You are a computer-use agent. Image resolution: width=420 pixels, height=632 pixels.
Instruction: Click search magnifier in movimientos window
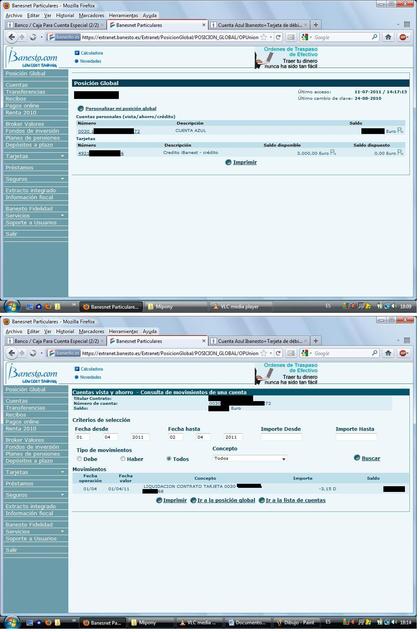click(374, 353)
